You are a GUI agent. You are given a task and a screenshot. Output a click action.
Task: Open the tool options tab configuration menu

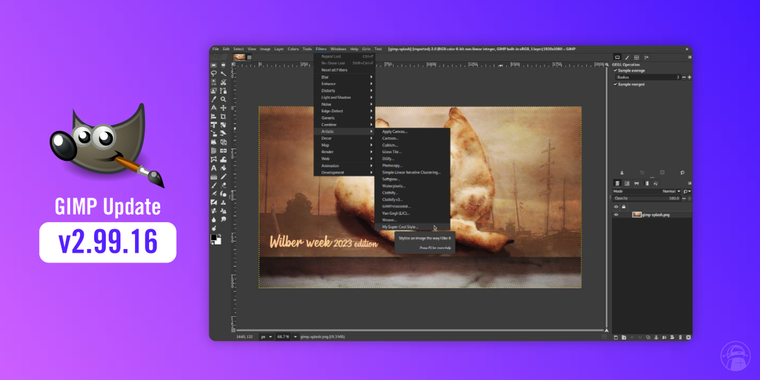pyautogui.click(x=690, y=57)
